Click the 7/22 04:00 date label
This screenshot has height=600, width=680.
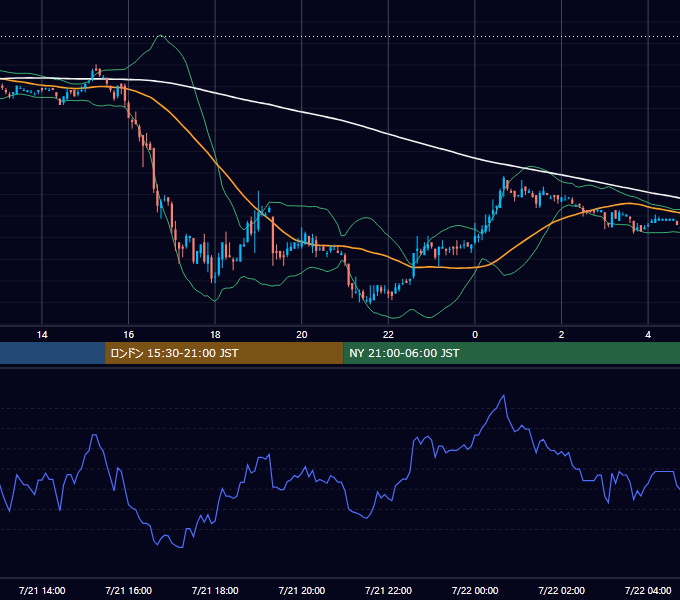click(x=648, y=590)
